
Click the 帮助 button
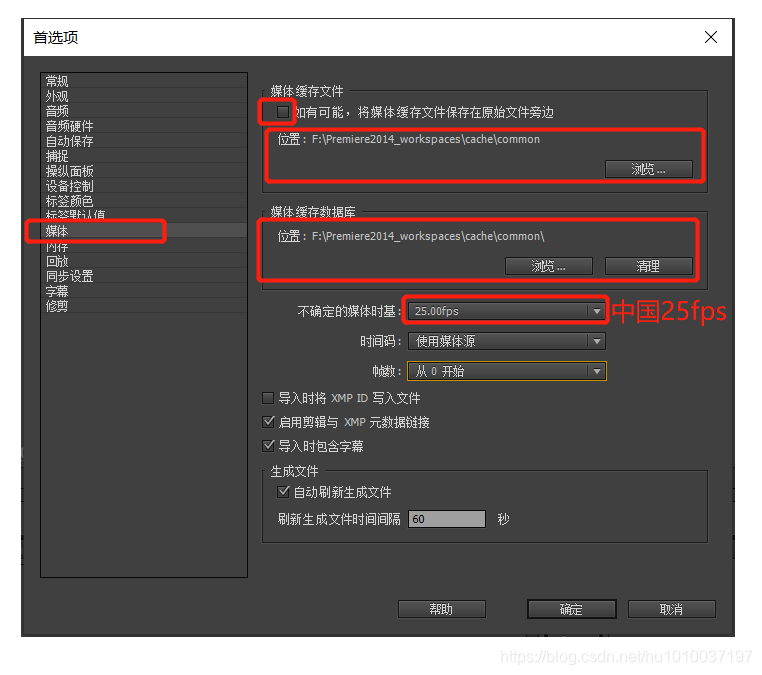coord(442,609)
